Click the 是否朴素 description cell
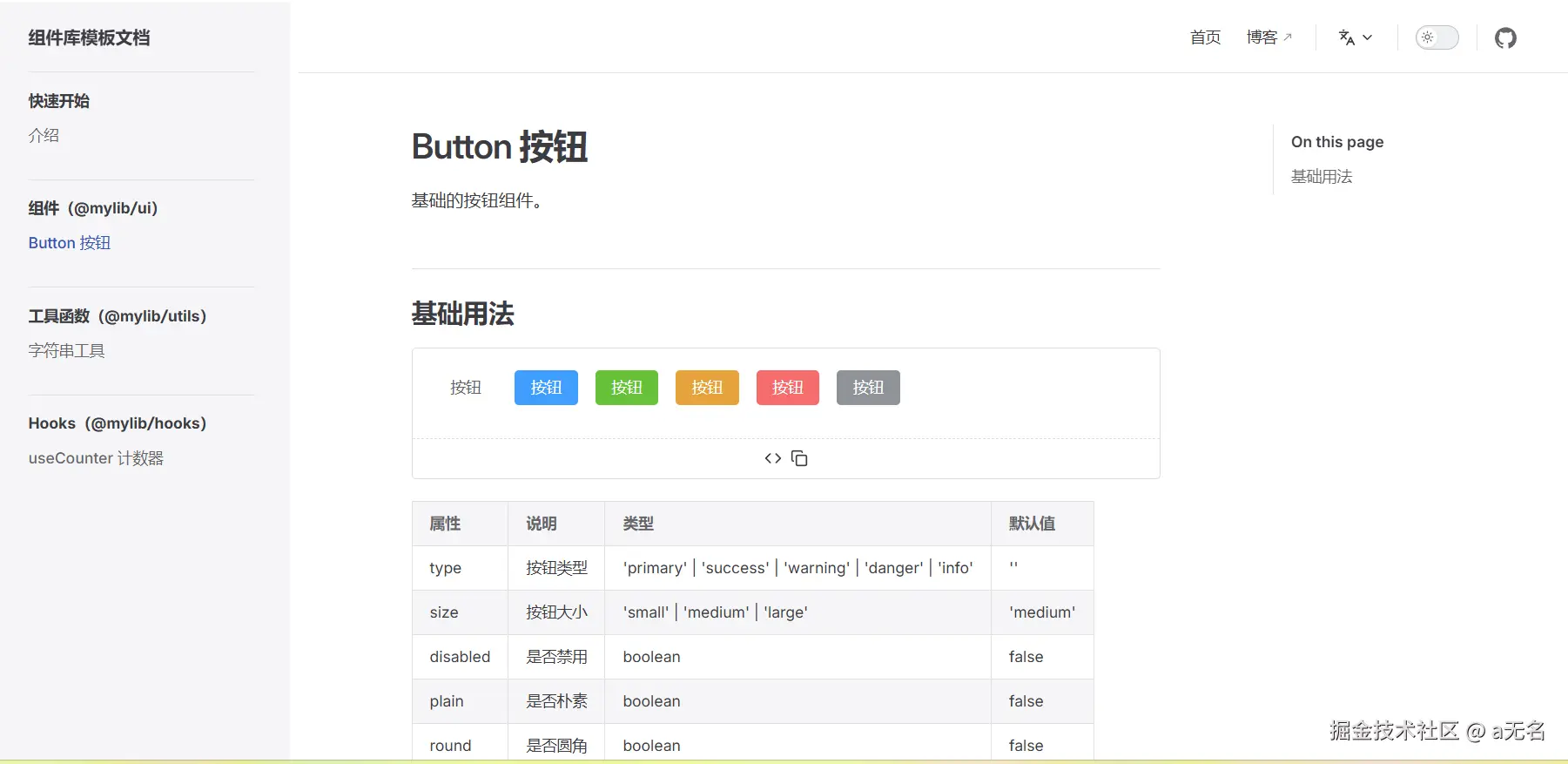 pos(556,701)
